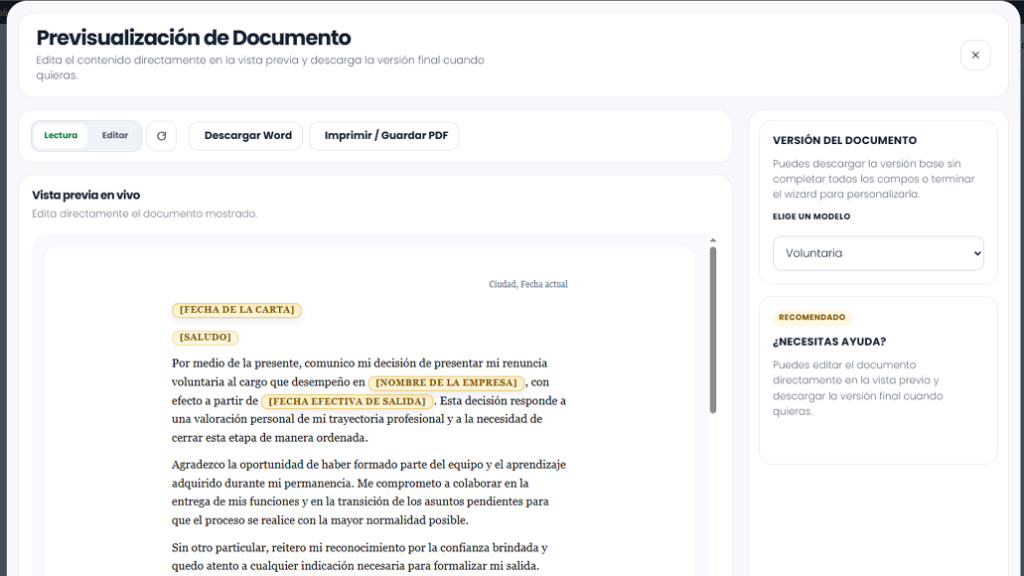Select the [FECHA DE LA CARTA] placeholder
1024x576 pixels.
pos(236,310)
